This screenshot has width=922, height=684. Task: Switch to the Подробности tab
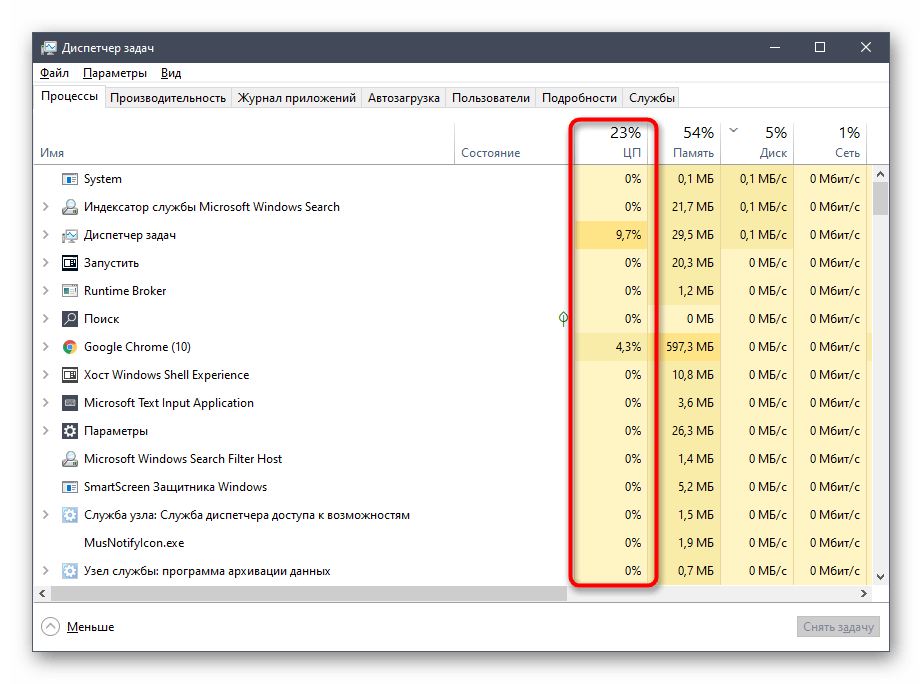coord(579,98)
